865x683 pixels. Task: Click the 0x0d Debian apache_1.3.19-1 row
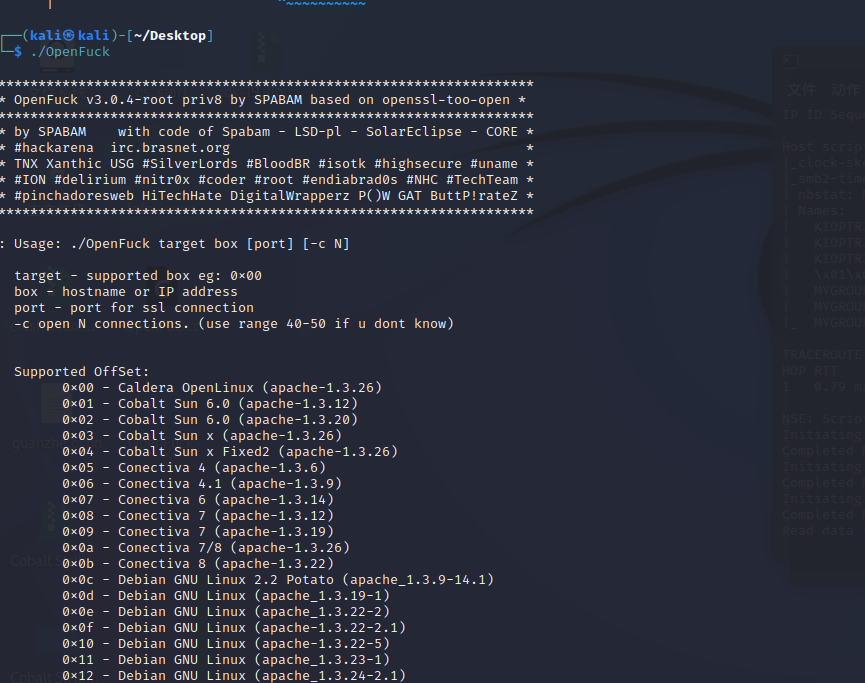pyautogui.click(x=226, y=596)
